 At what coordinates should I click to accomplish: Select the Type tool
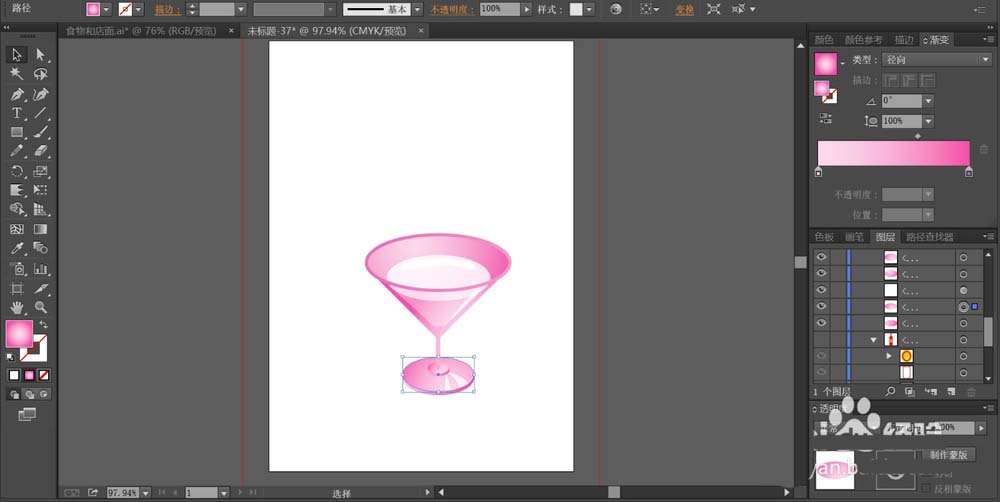17,114
